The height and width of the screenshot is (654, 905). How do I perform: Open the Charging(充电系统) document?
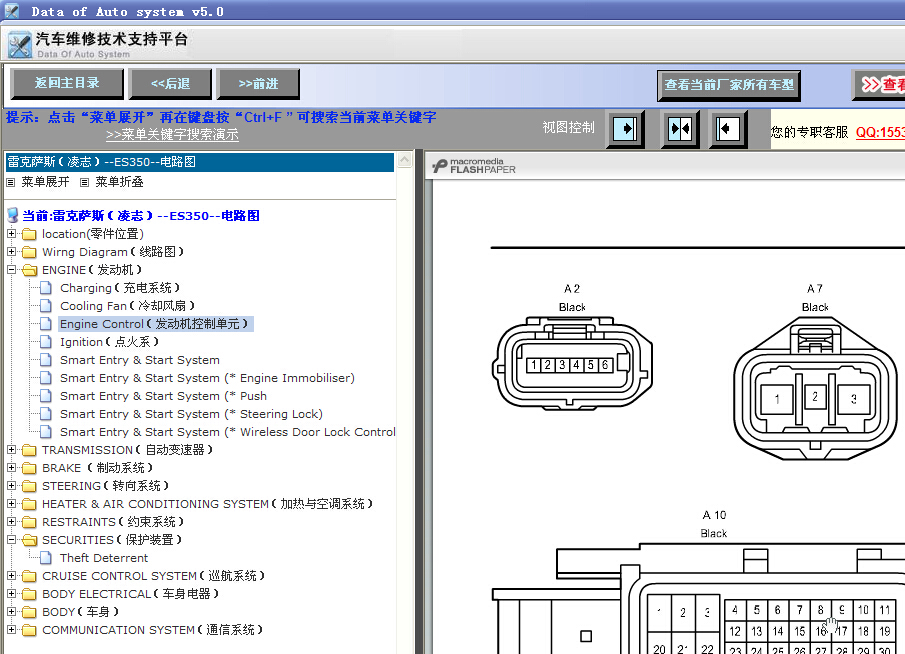pyautogui.click(x=120, y=288)
